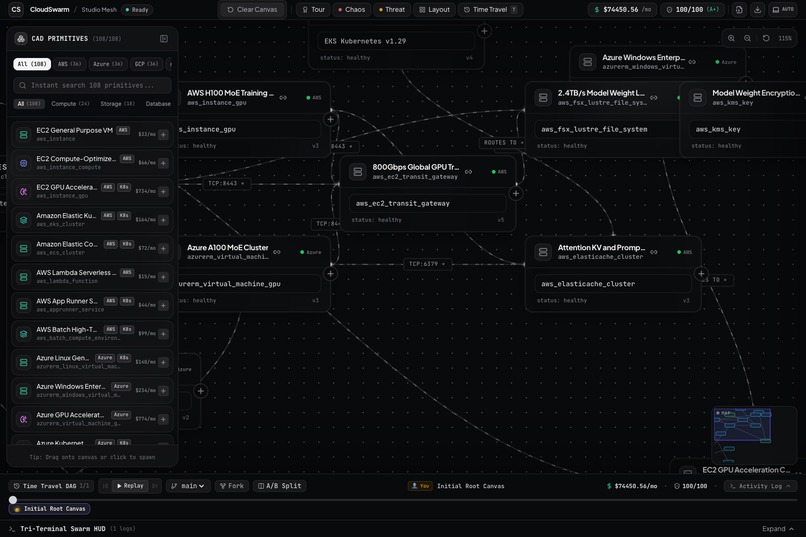The image size is (806, 537).
Task: Click the zoom in magnifier icon
Action: pyautogui.click(x=731, y=38)
